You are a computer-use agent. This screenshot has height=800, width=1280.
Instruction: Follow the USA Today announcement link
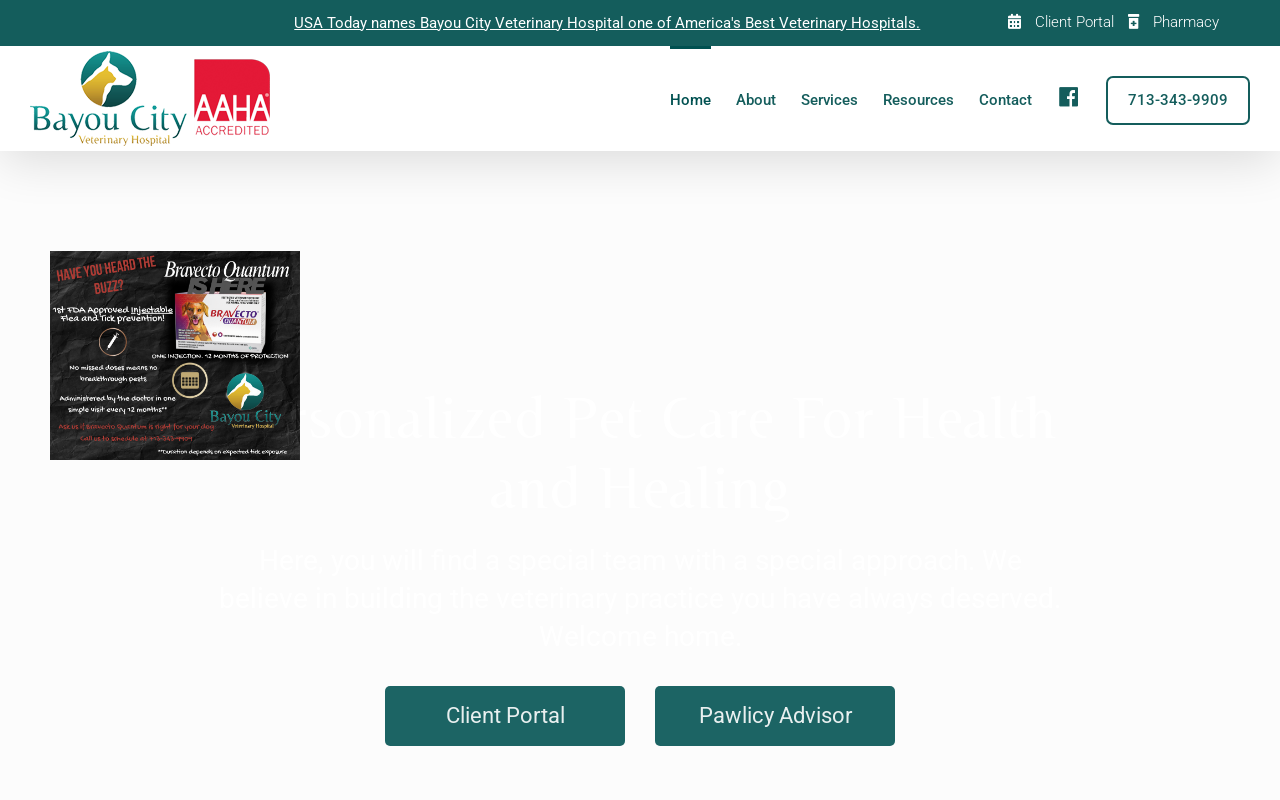(x=607, y=23)
